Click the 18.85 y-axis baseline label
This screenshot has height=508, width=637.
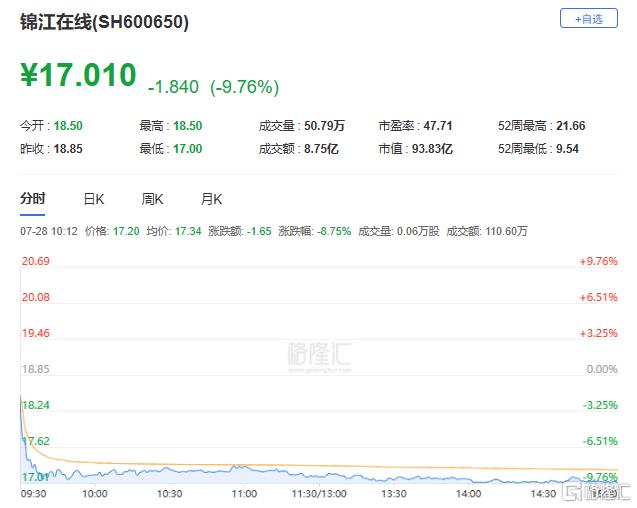36,369
